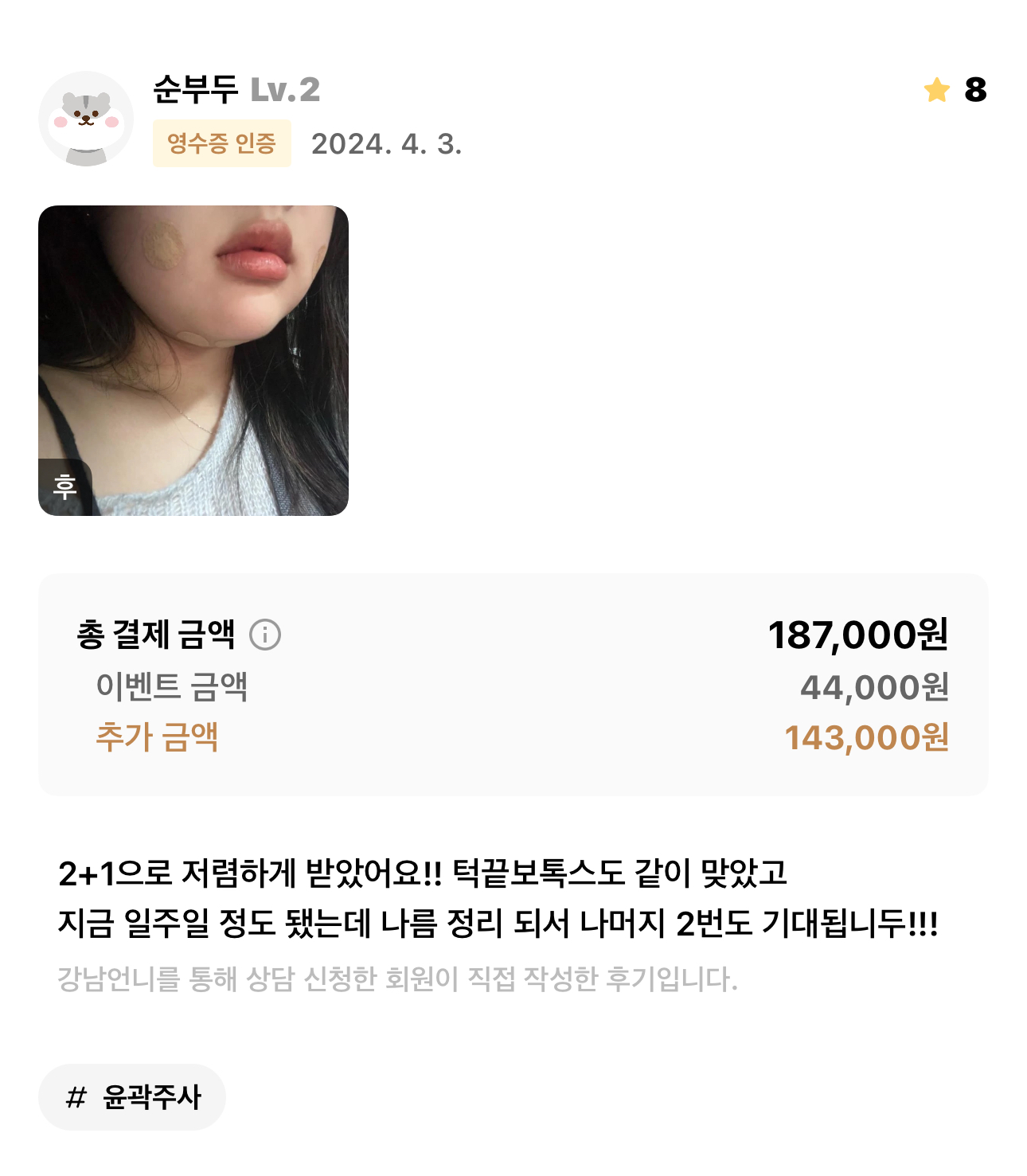The height and width of the screenshot is (1176, 1027).
Task: Tap the review text starting with 2+1으로
Action: tap(423, 873)
